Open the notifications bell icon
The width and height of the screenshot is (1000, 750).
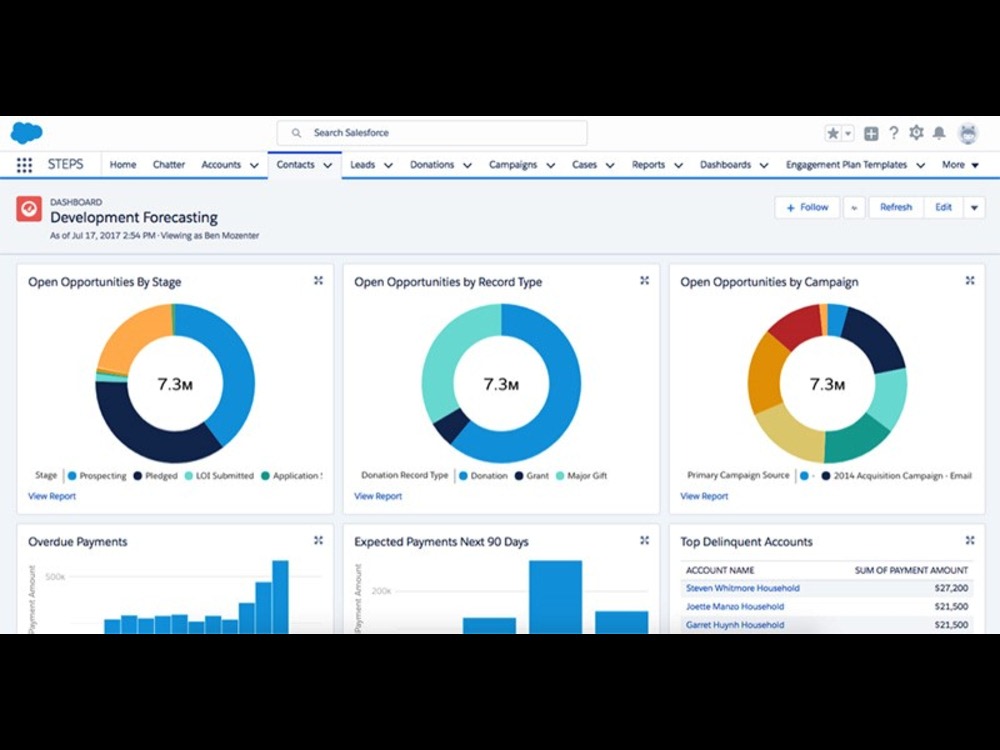pyautogui.click(x=939, y=133)
